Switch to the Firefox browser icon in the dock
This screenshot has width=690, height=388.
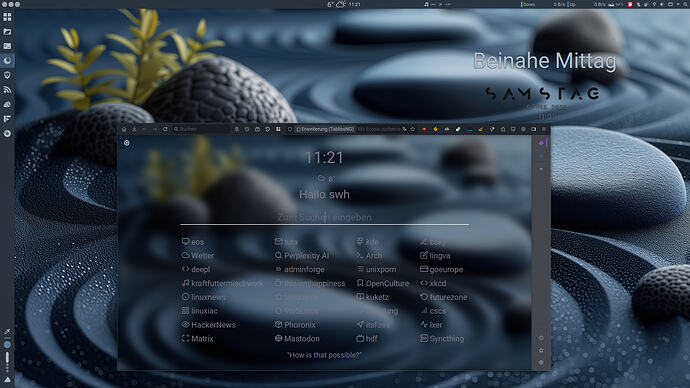click(x=7, y=61)
